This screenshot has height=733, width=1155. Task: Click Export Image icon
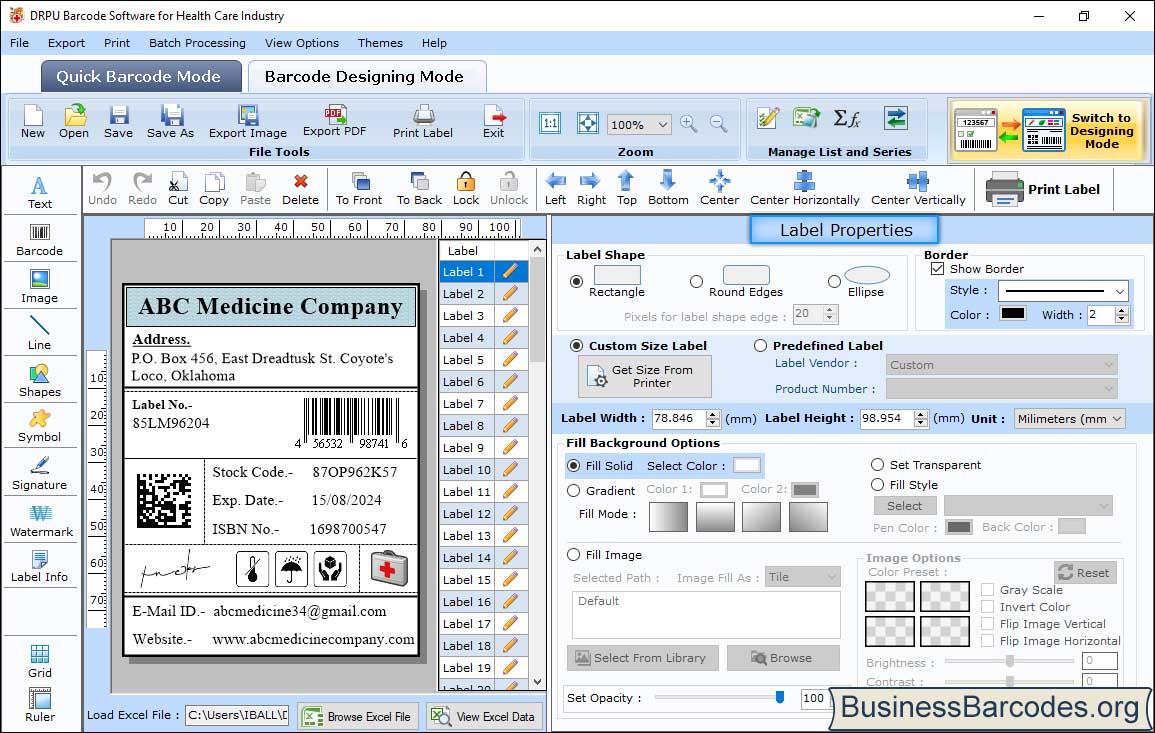coord(248,122)
